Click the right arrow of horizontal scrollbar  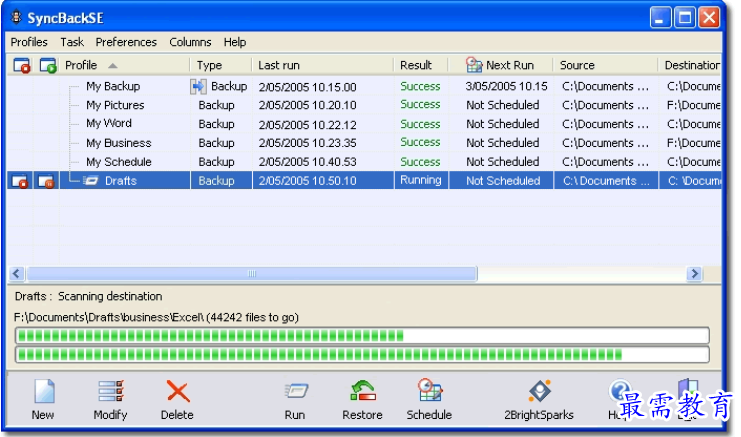click(x=694, y=274)
